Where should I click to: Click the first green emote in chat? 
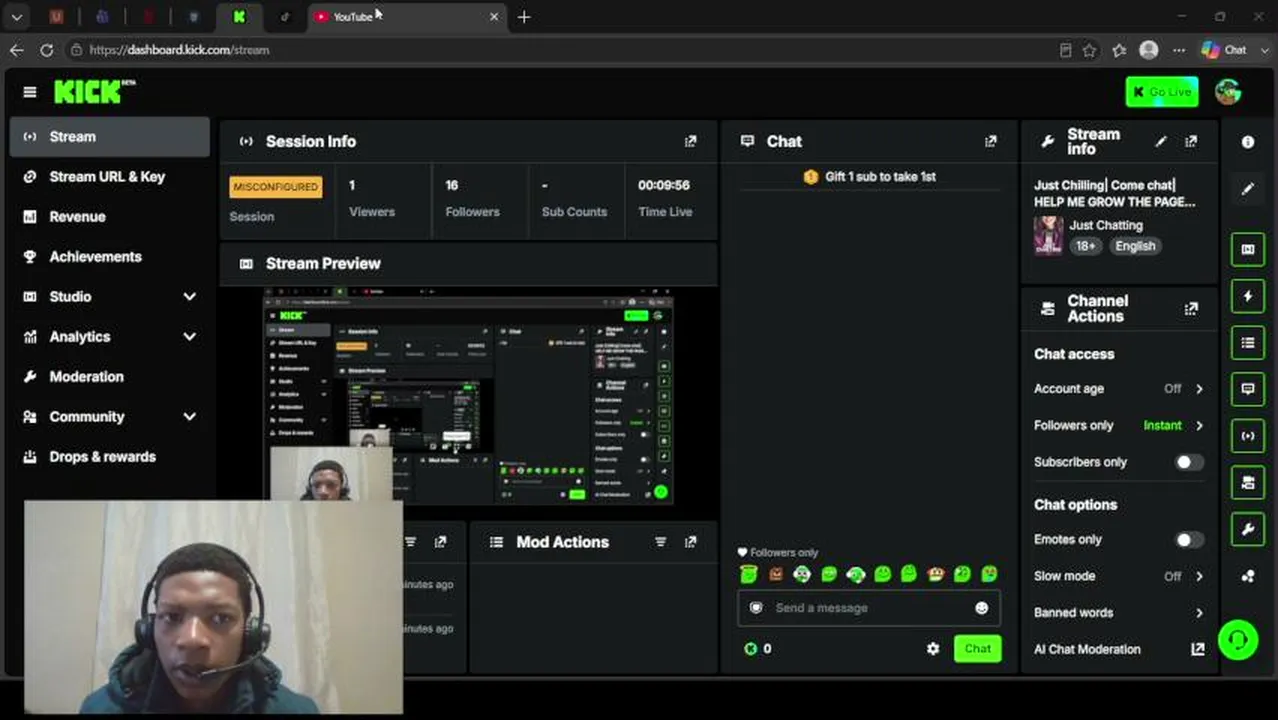(x=748, y=574)
